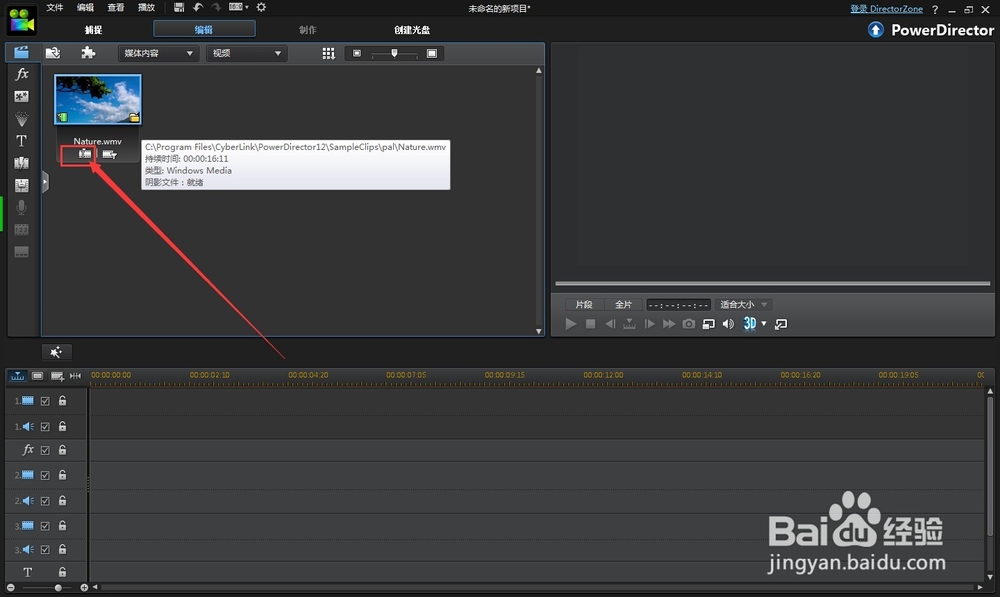Image resolution: width=1000 pixels, height=597 pixels.
Task: Select 片段 preview mode
Action: (x=584, y=305)
